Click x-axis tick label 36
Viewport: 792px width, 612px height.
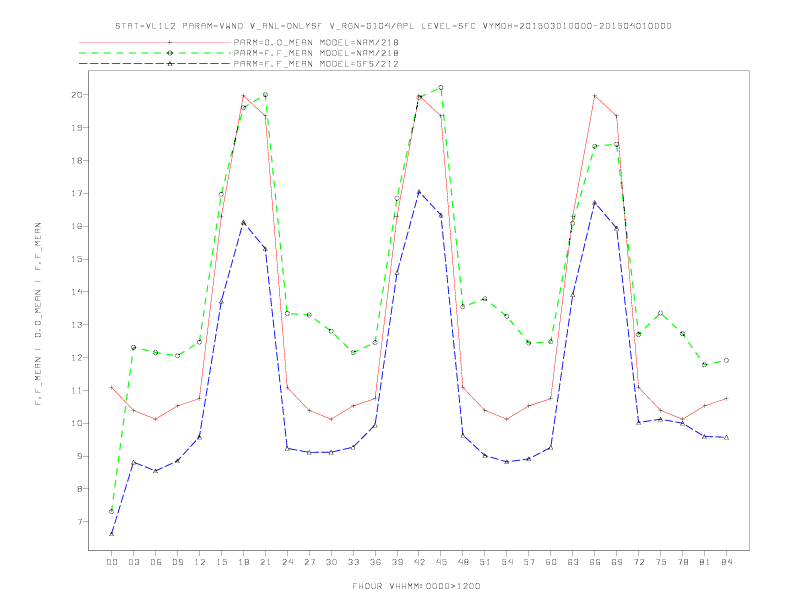pos(375,562)
